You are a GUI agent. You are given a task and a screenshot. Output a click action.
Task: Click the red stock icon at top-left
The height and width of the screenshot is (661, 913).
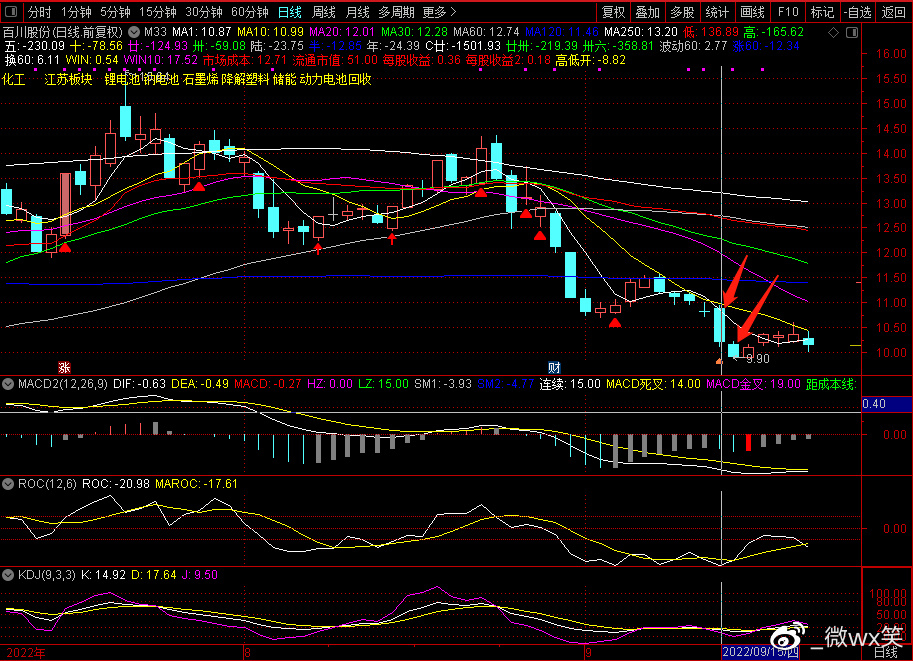11,13
